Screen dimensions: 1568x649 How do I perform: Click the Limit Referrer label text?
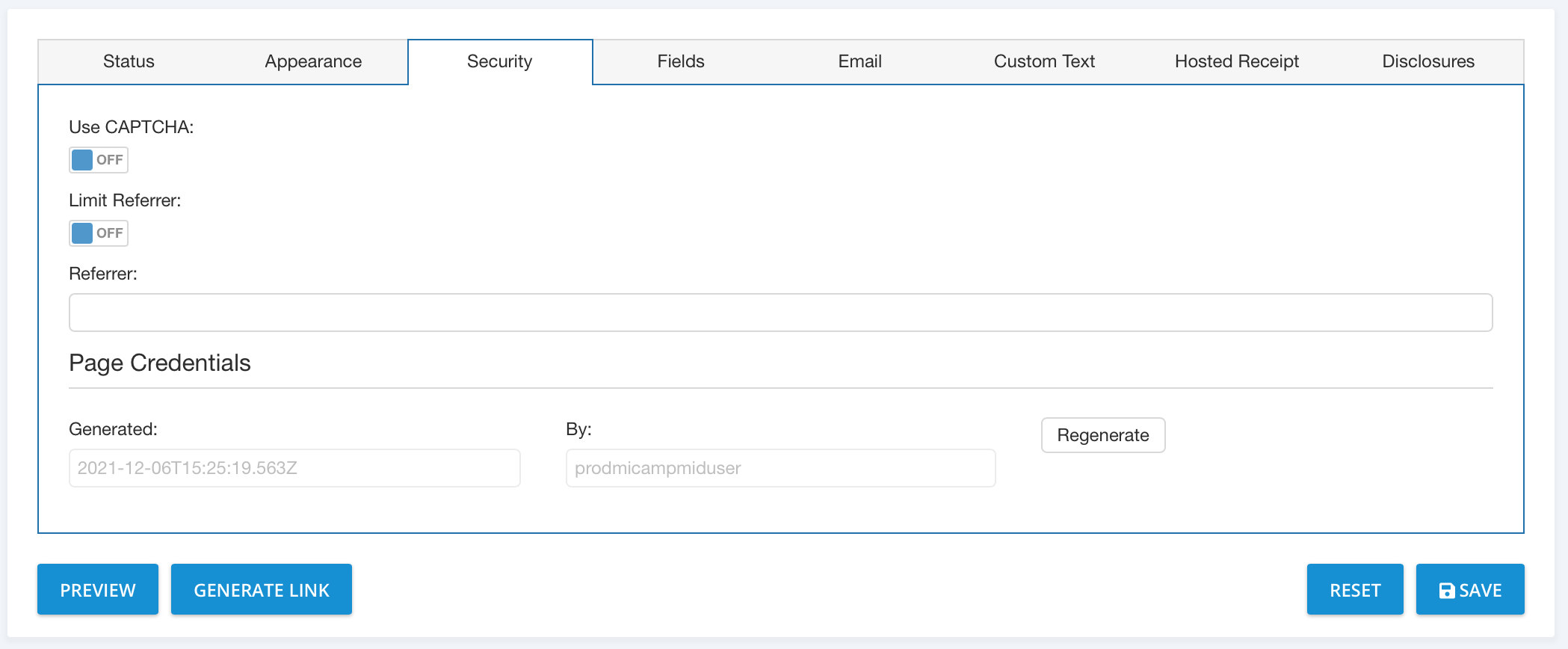coord(125,200)
